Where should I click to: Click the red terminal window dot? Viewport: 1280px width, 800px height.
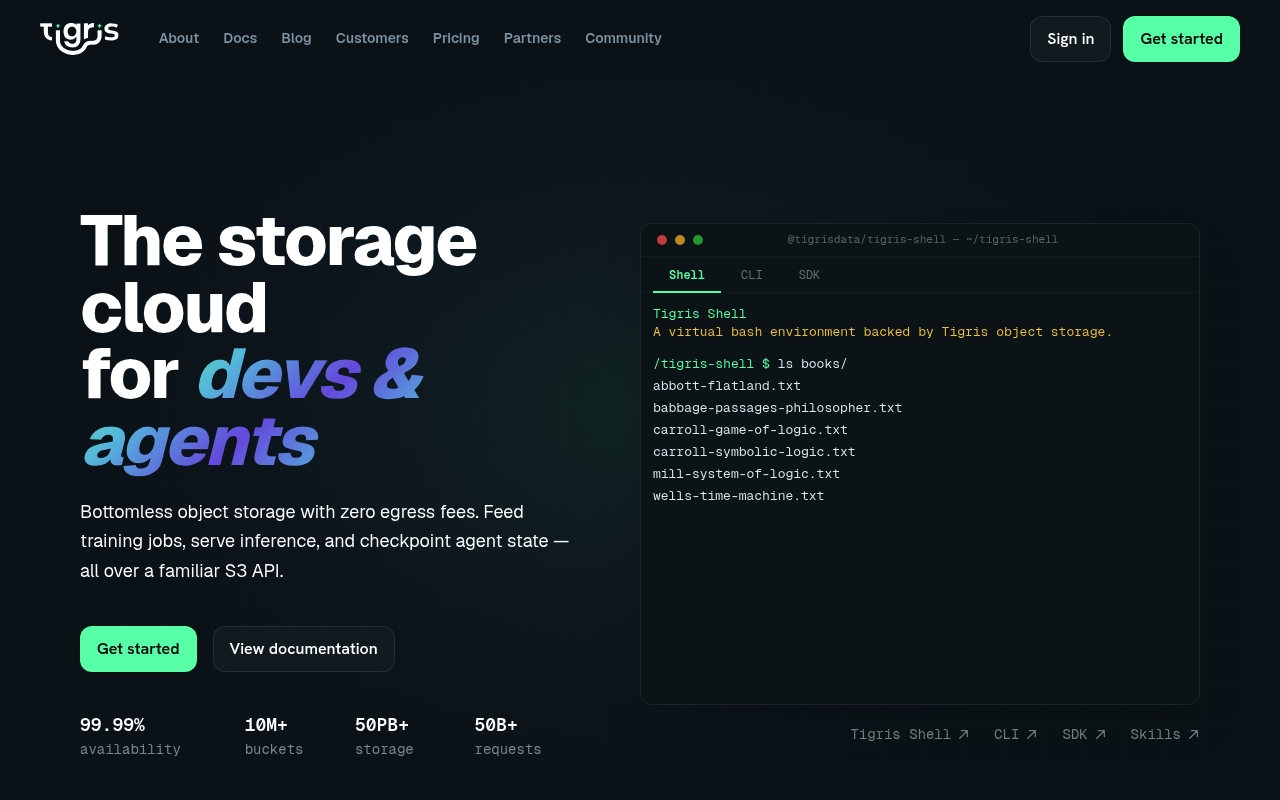662,240
